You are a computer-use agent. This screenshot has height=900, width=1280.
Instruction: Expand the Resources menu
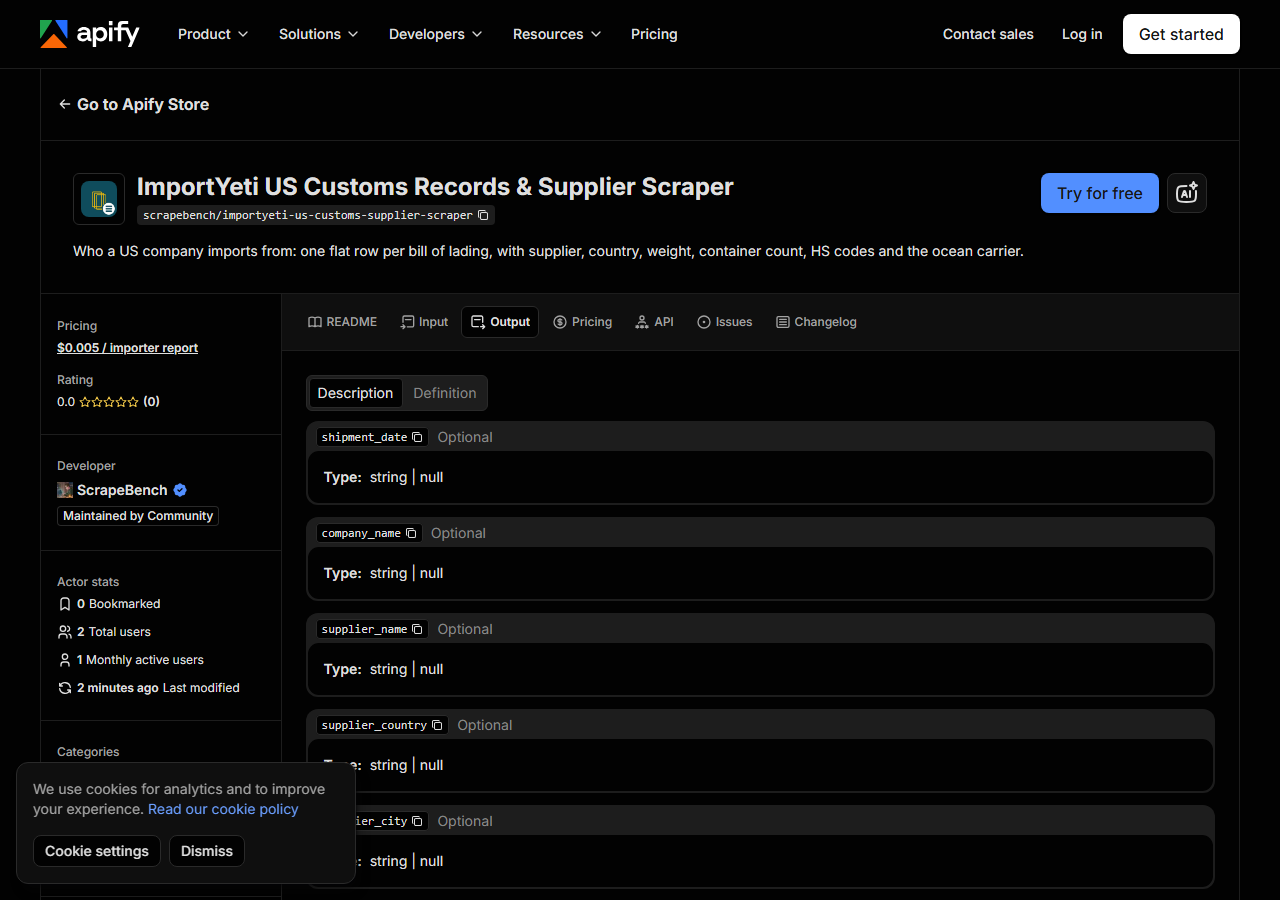coord(557,34)
